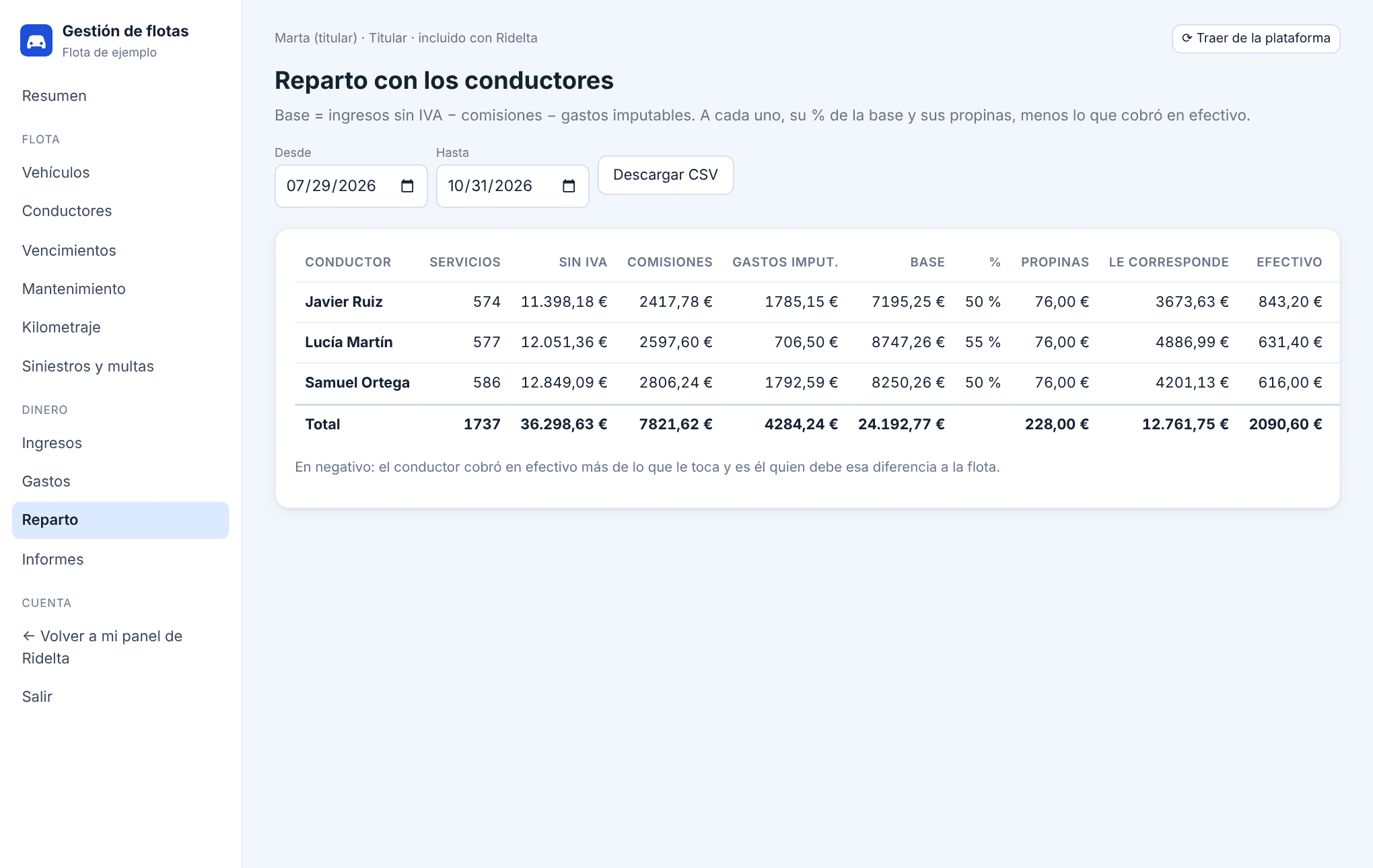This screenshot has height=868, width=1373.
Task: Open Mantenimiento section
Action: click(73, 289)
